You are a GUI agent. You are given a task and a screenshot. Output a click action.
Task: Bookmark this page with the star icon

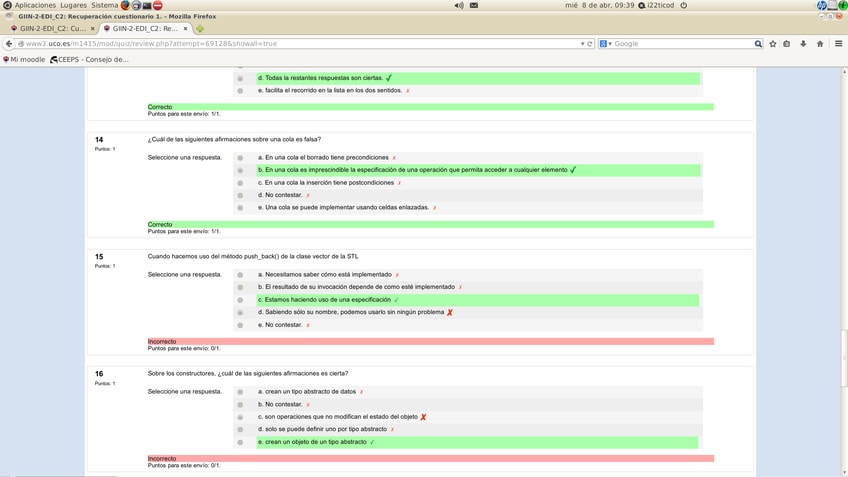coord(773,44)
